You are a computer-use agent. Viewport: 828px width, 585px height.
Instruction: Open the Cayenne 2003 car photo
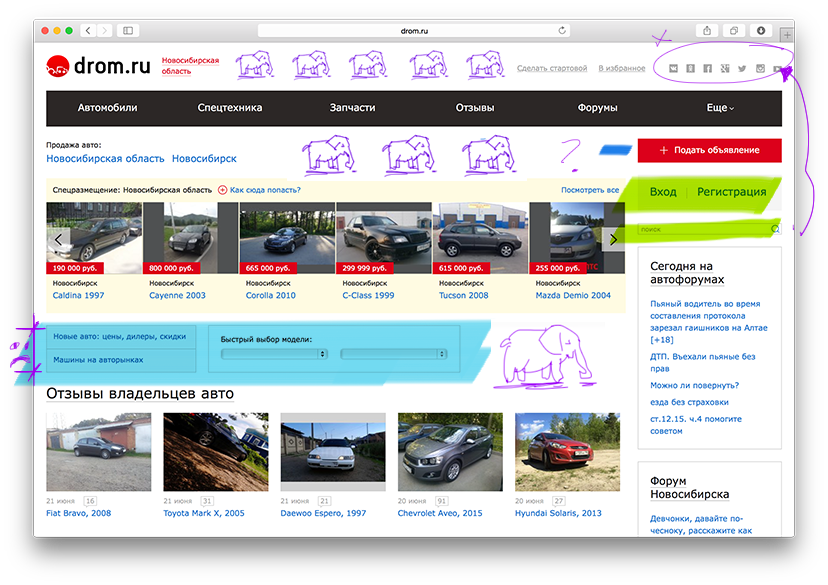(191, 238)
